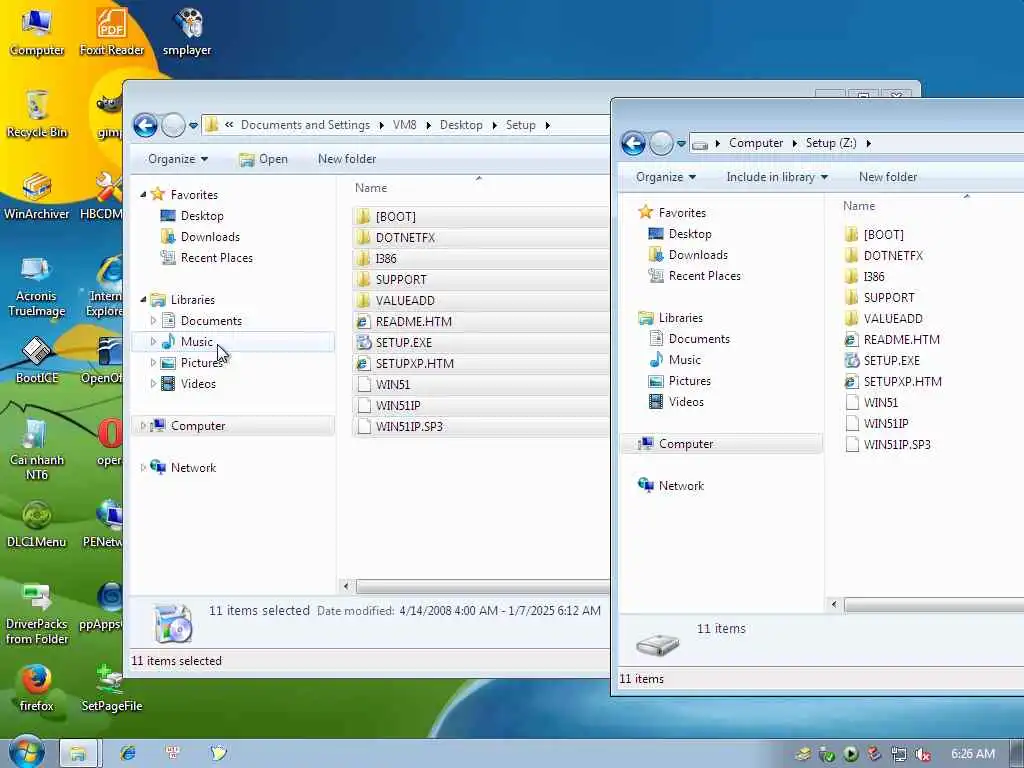Click the Name column header in left window
This screenshot has width=1024, height=768.
coord(370,188)
